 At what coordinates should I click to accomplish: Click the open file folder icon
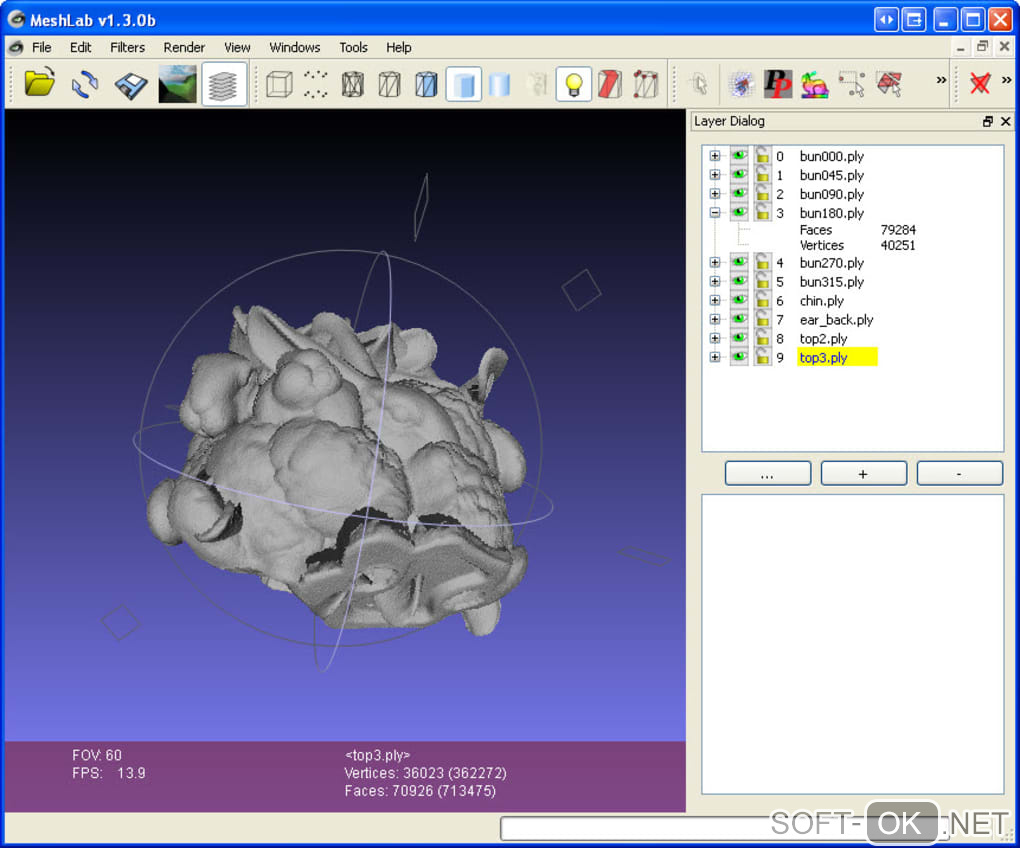pos(40,84)
